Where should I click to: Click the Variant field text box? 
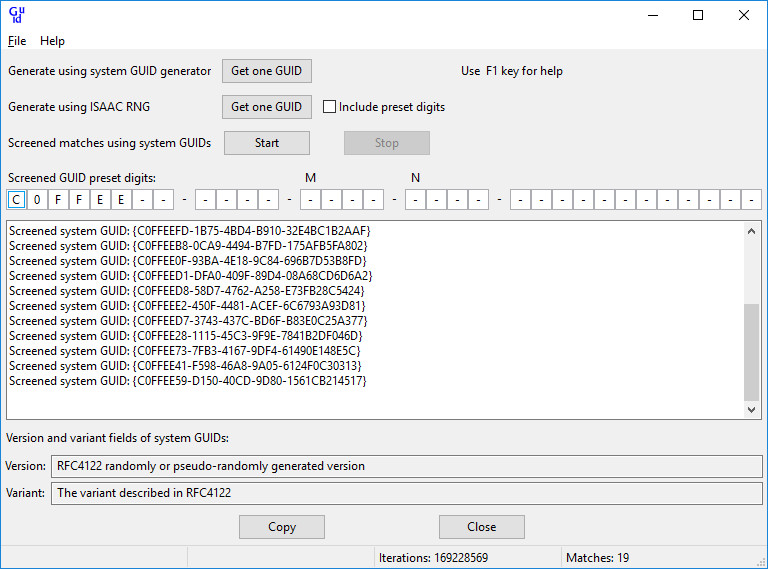407,493
